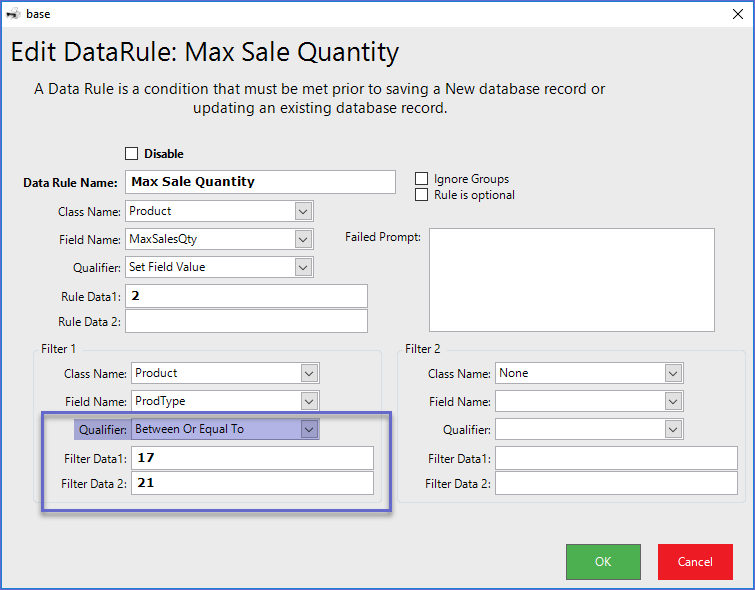Click the Data Rule Name text field
The width and height of the screenshot is (755, 590).
(x=261, y=182)
